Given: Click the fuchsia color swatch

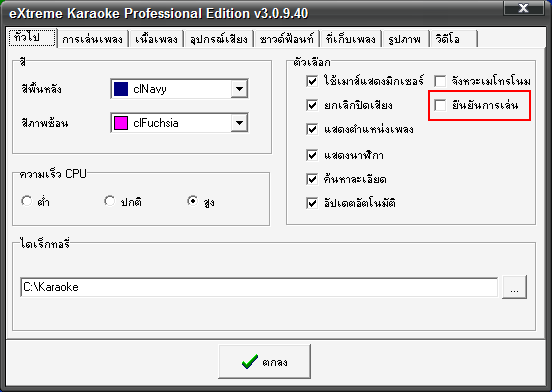Looking at the screenshot, I should 121,123.
